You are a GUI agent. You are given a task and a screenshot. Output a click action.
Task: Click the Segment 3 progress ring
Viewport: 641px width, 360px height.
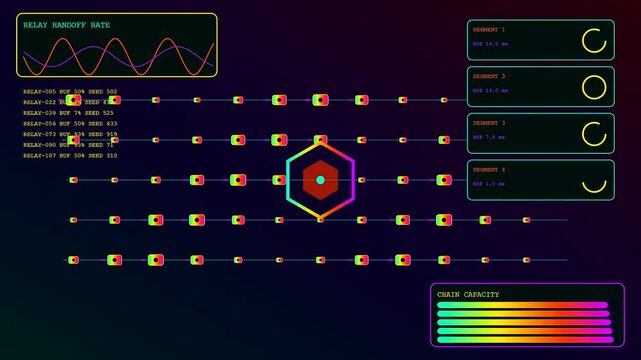click(594, 134)
